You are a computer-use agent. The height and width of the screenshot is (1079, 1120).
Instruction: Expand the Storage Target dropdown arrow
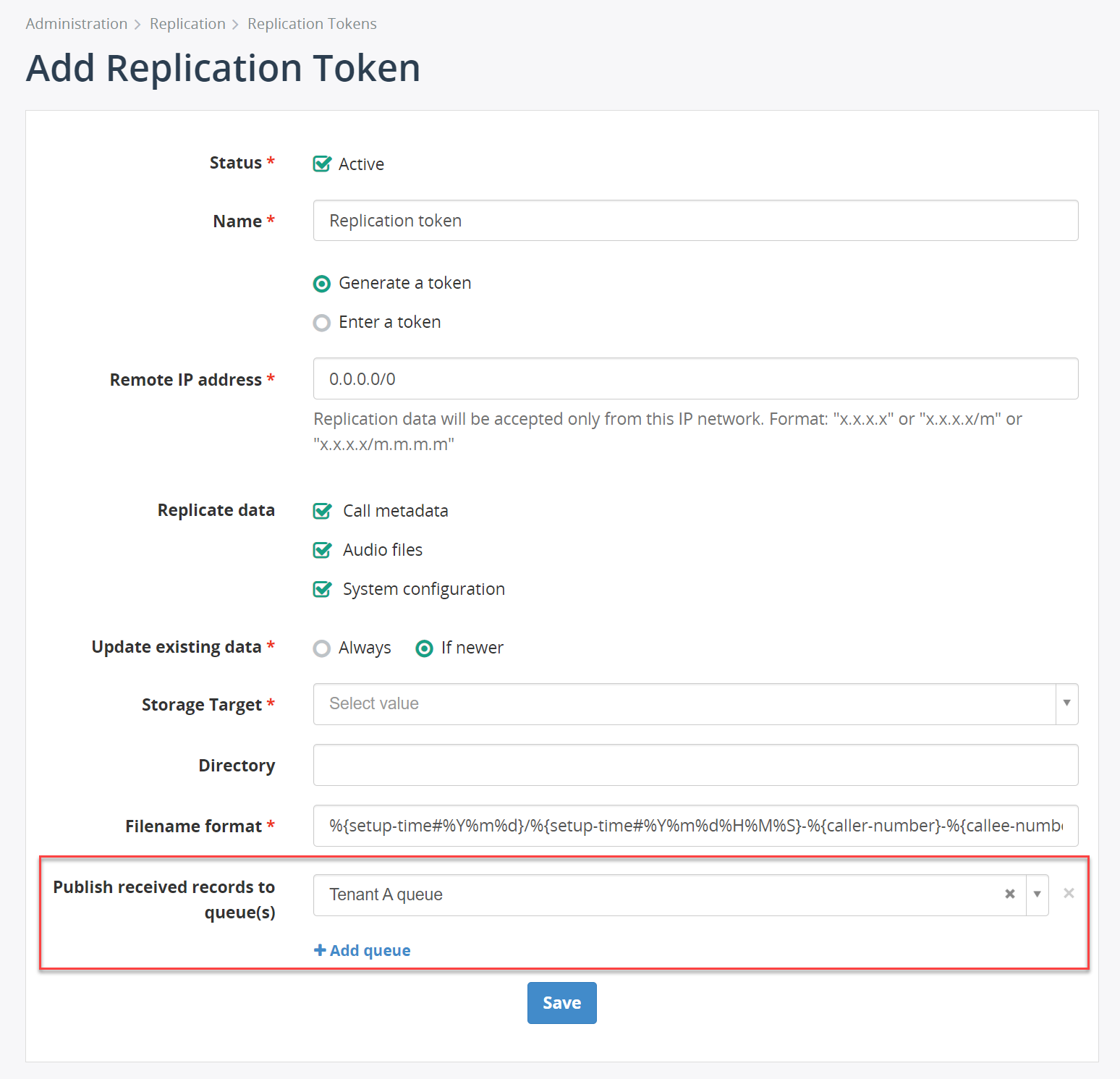[1066, 703]
